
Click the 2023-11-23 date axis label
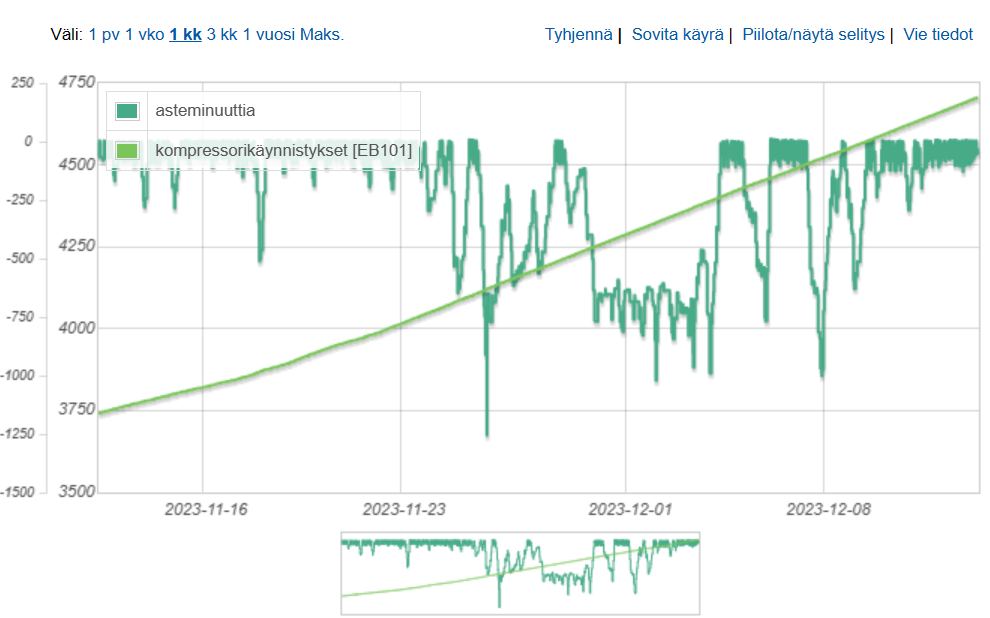tap(404, 509)
